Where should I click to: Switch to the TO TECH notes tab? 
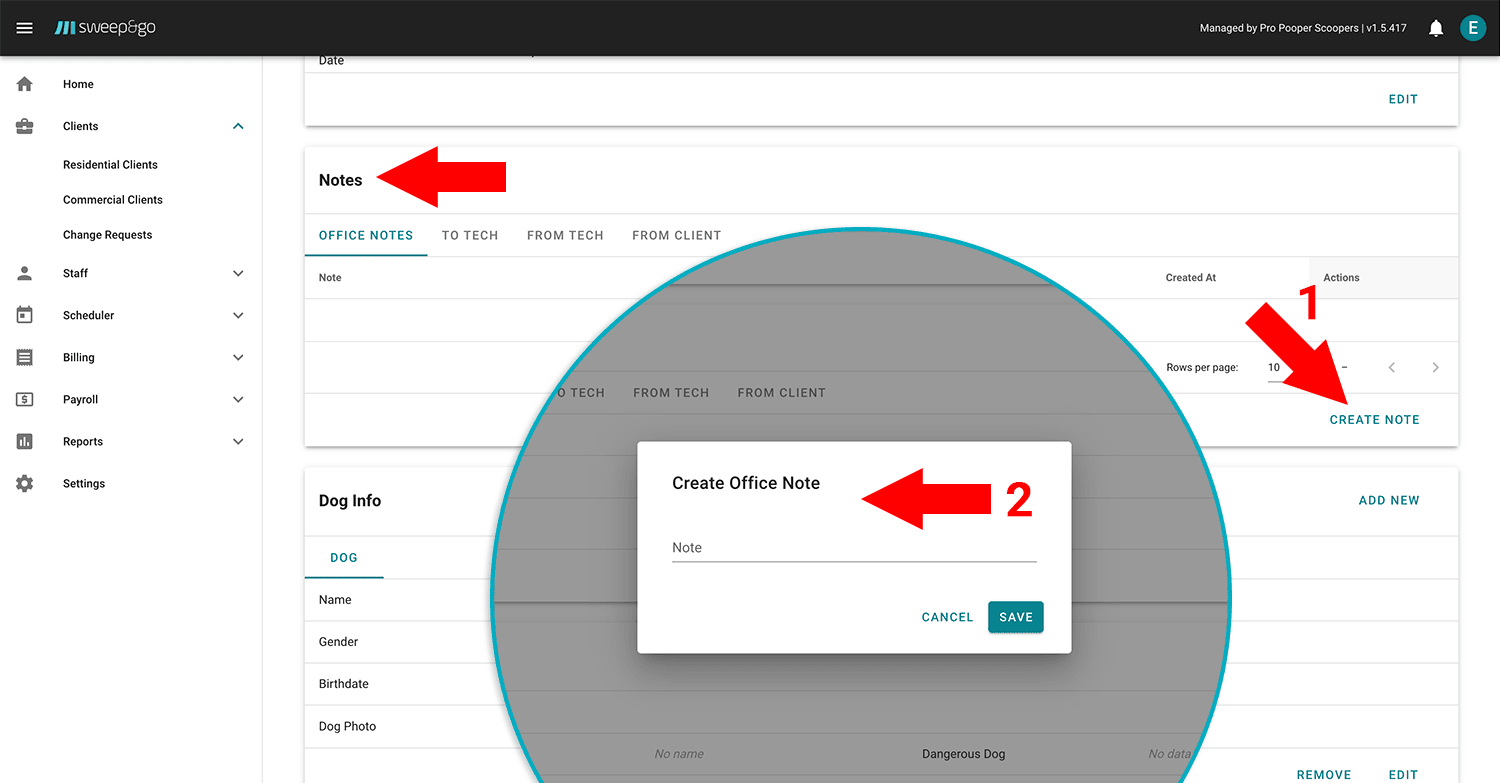coord(470,235)
